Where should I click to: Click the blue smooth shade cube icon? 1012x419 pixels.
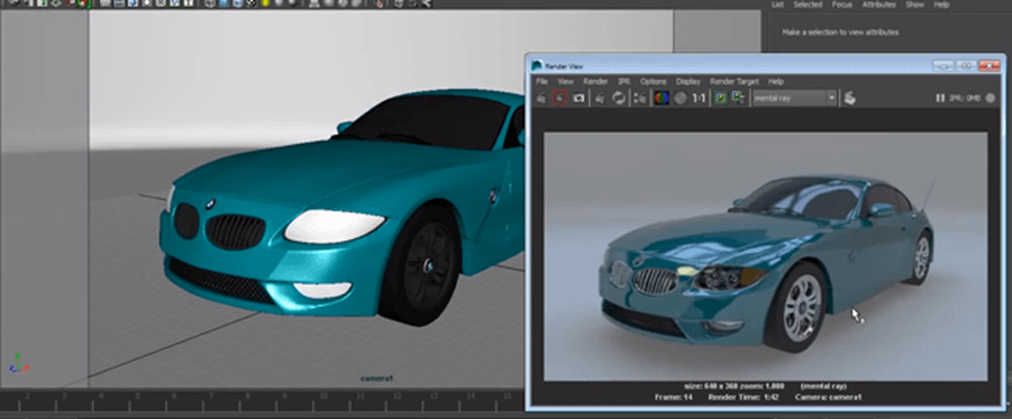(224, 4)
